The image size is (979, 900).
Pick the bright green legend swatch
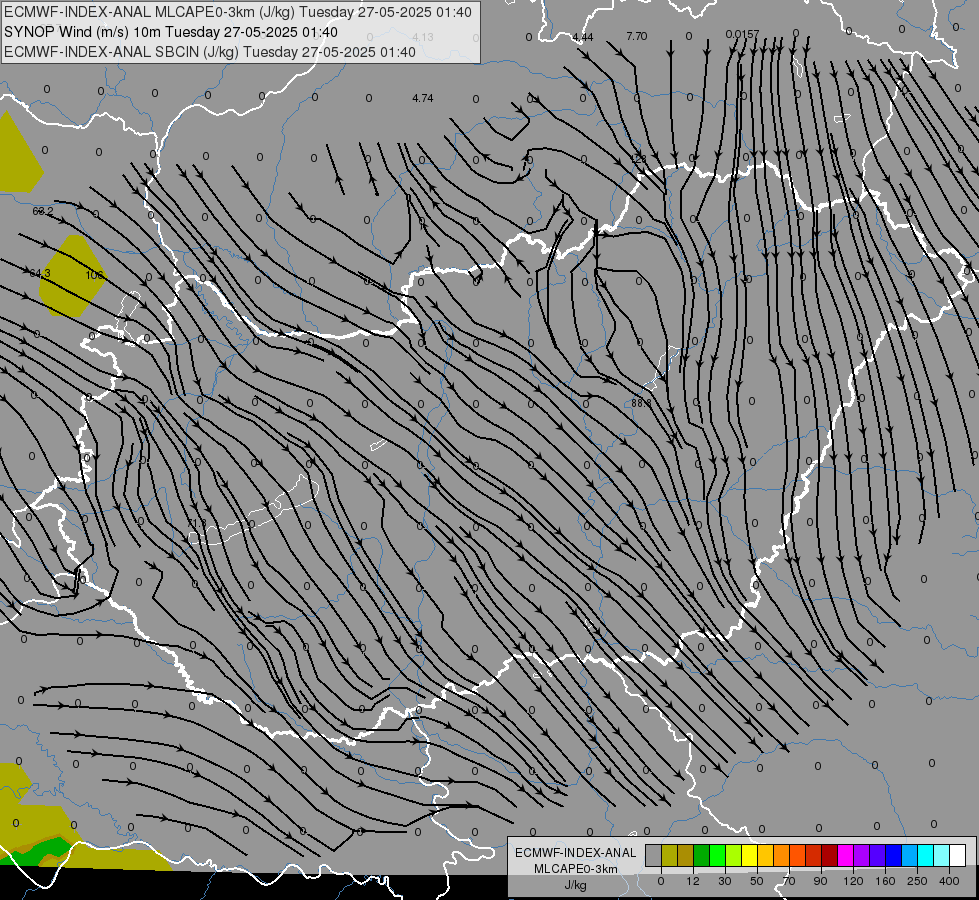pyautogui.click(x=717, y=855)
